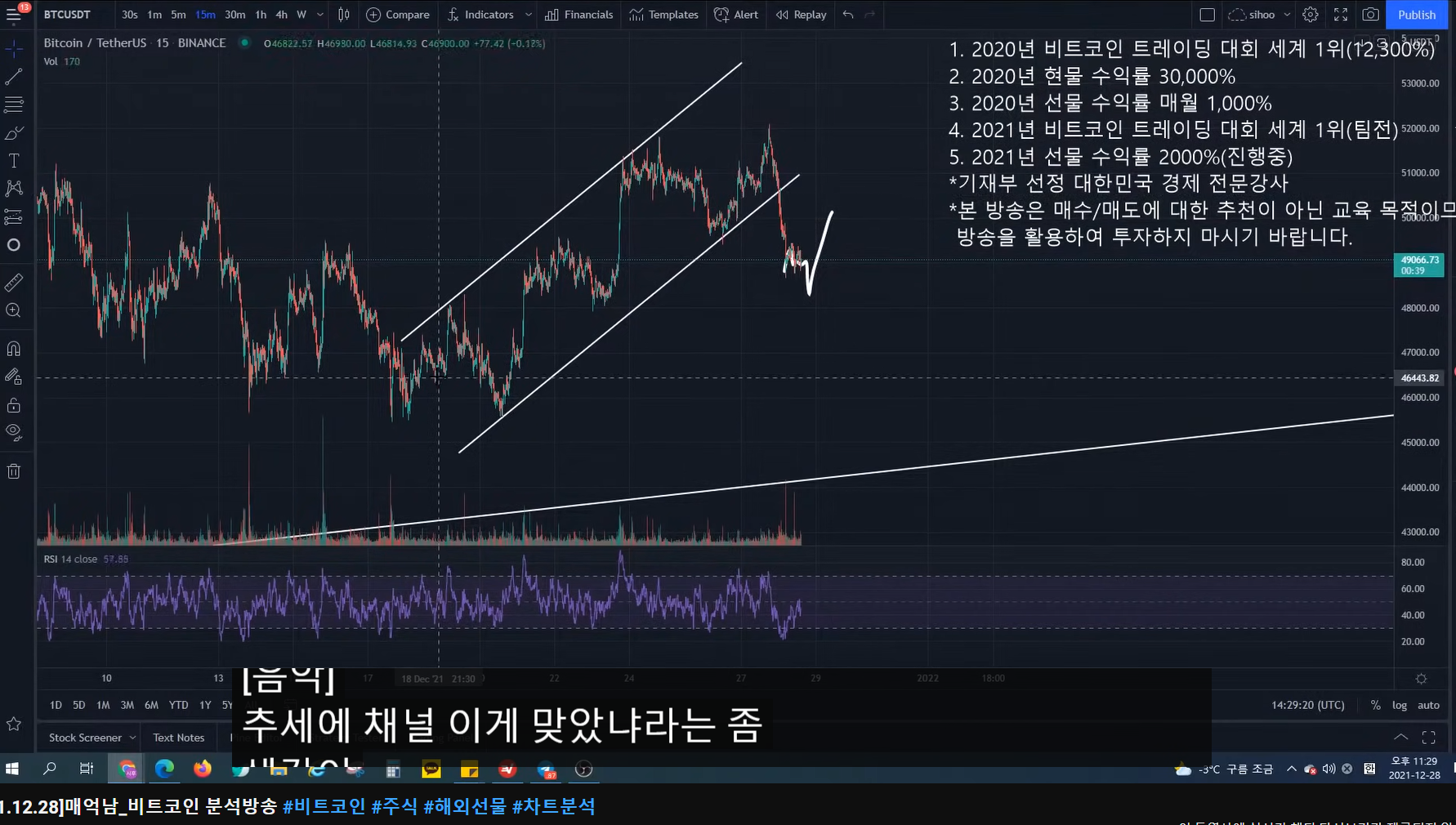
Task: Expand favorite indicators dropdown arrow
Action: pyautogui.click(x=529, y=15)
